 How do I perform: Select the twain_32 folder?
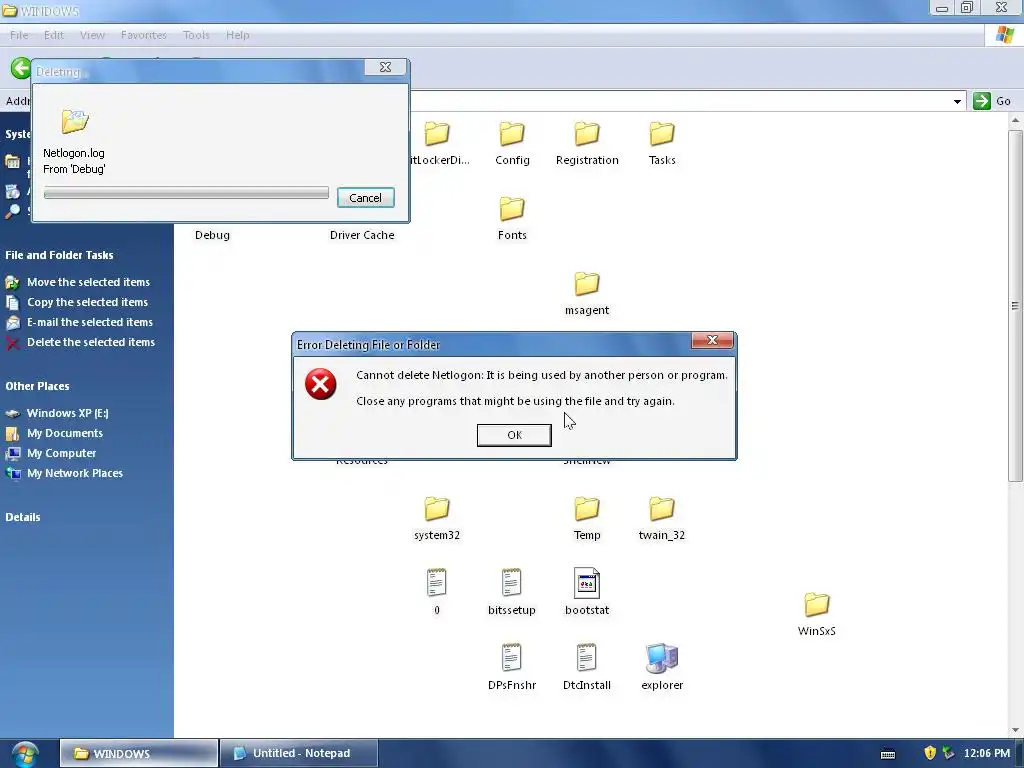tap(662, 519)
